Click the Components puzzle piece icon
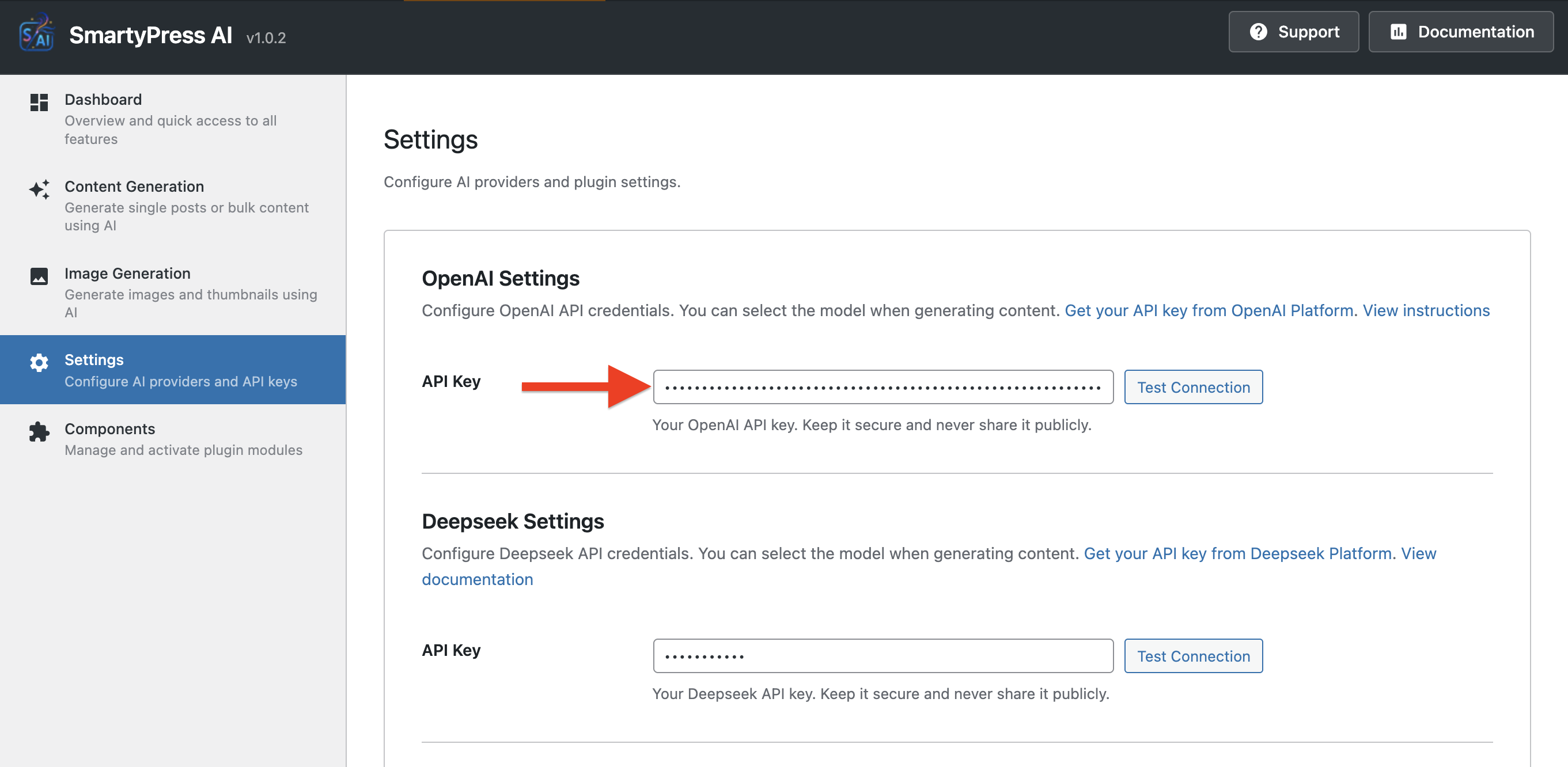The image size is (1568, 767). pos(39,432)
